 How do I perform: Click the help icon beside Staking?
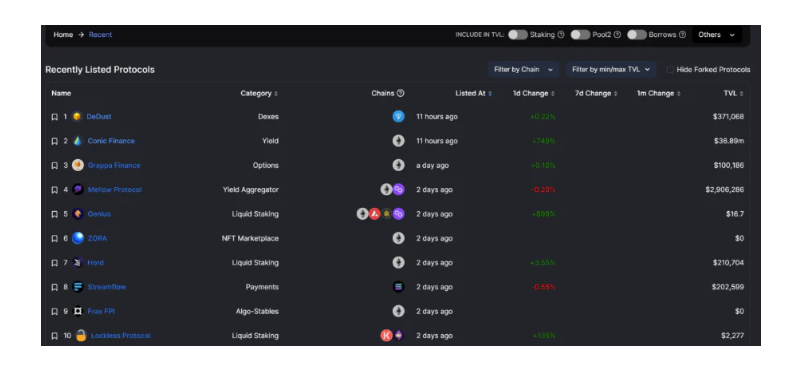click(x=561, y=35)
